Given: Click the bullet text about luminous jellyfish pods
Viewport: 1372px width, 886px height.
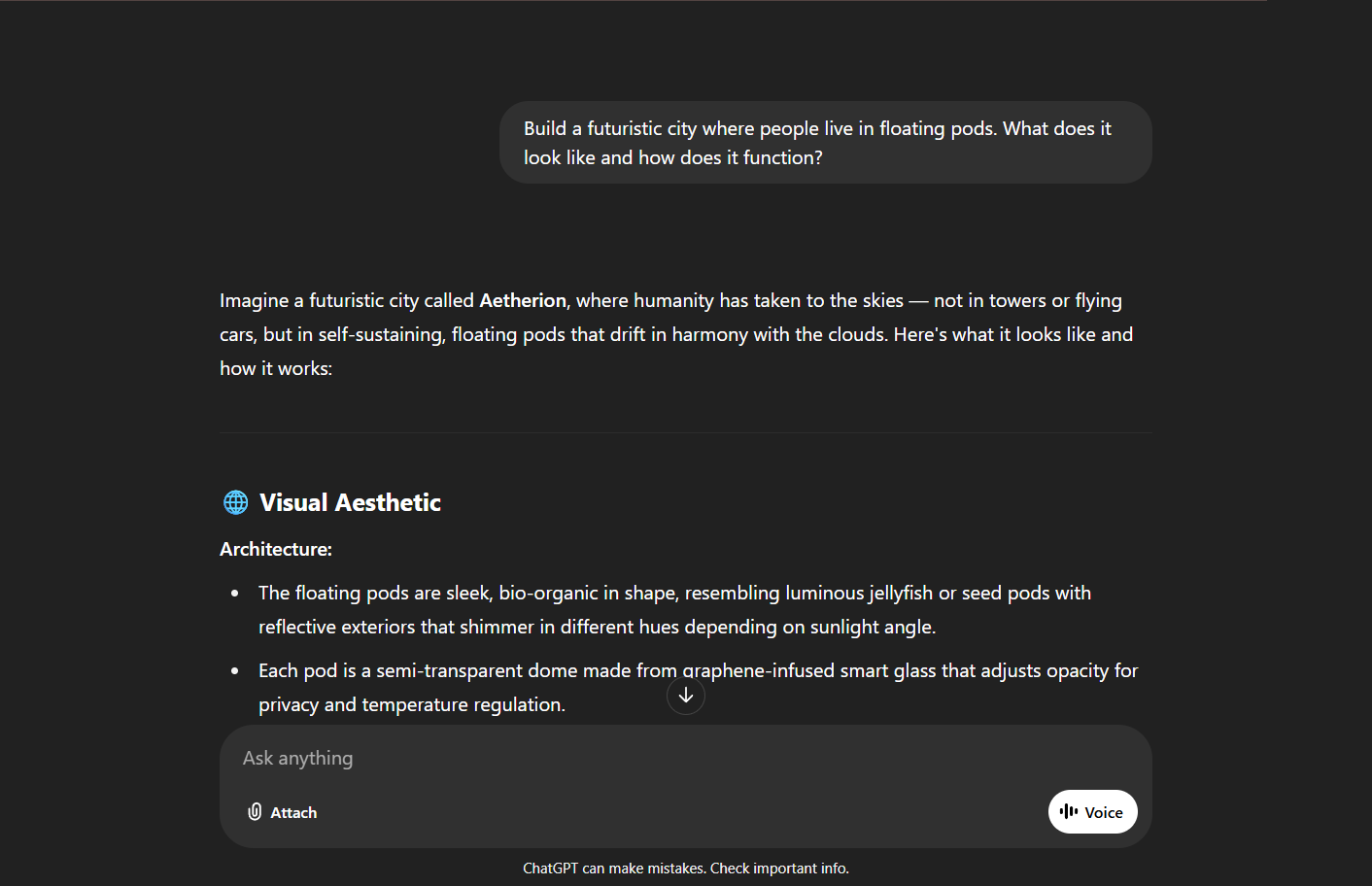Looking at the screenshot, I should coord(674,609).
